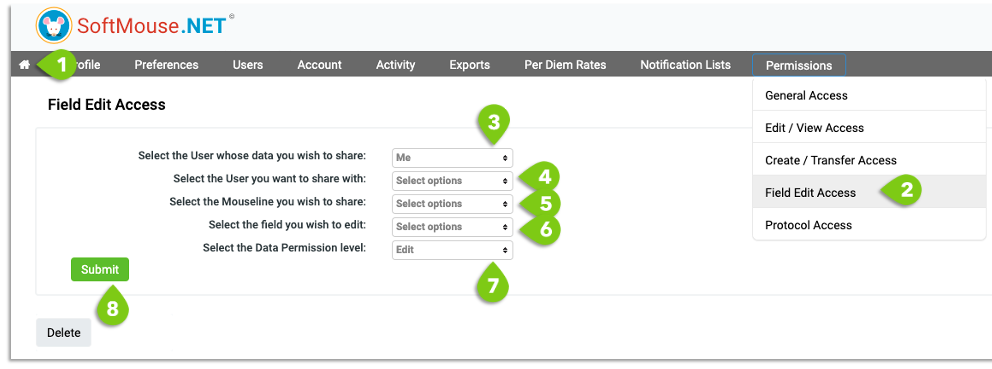Screen dimensions: 992x369
Task: Click the Delete button
Action: (63, 333)
